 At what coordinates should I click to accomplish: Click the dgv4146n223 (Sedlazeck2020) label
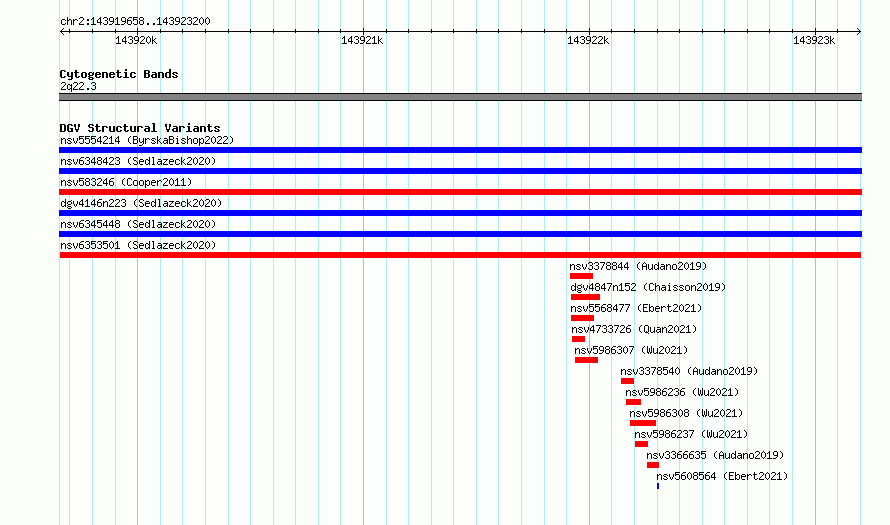(x=141, y=203)
